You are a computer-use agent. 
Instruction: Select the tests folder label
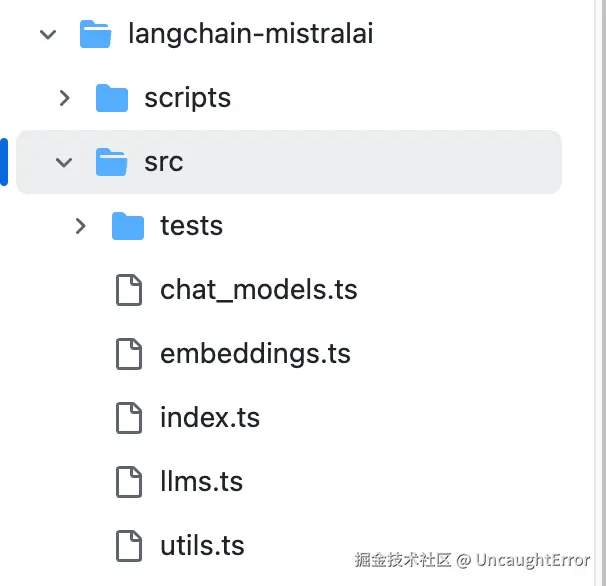(191, 226)
